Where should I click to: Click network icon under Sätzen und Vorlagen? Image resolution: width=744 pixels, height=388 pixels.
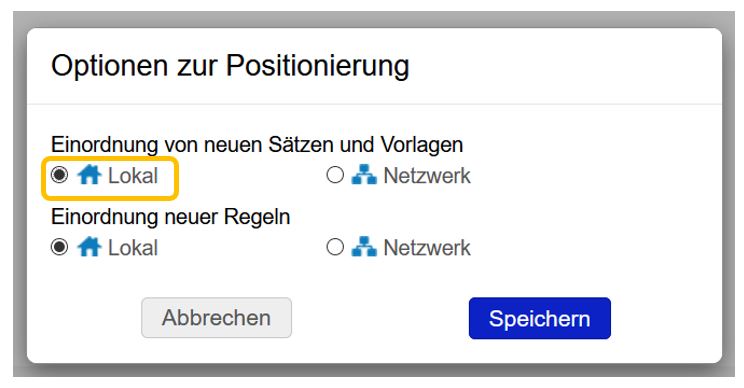point(364,175)
